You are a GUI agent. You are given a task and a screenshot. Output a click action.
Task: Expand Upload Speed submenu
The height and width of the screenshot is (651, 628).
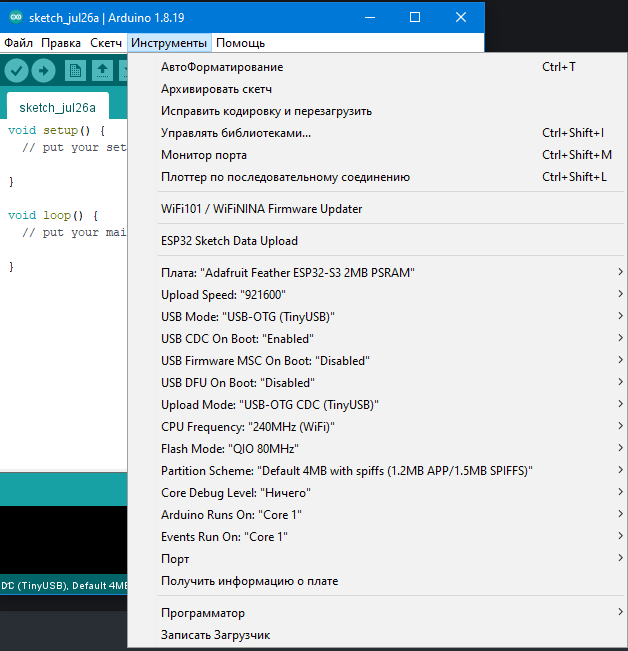(x=377, y=295)
